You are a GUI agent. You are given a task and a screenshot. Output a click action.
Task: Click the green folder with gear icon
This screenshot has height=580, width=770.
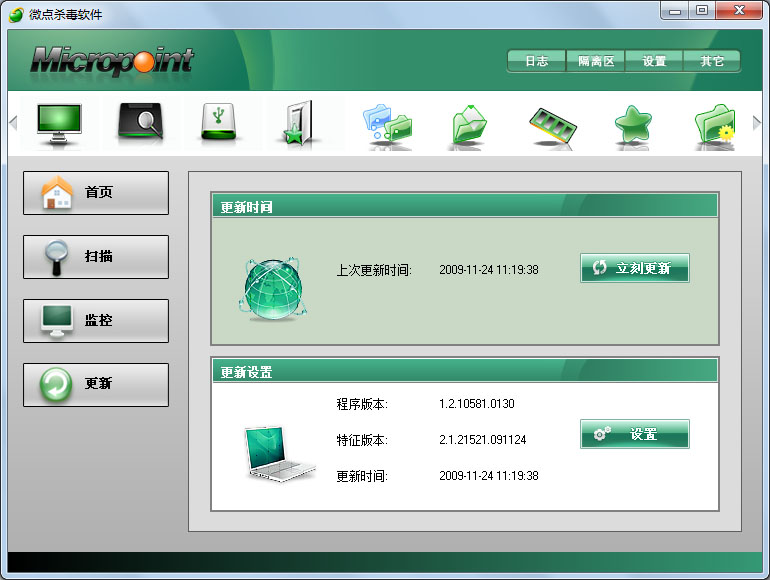pos(715,125)
